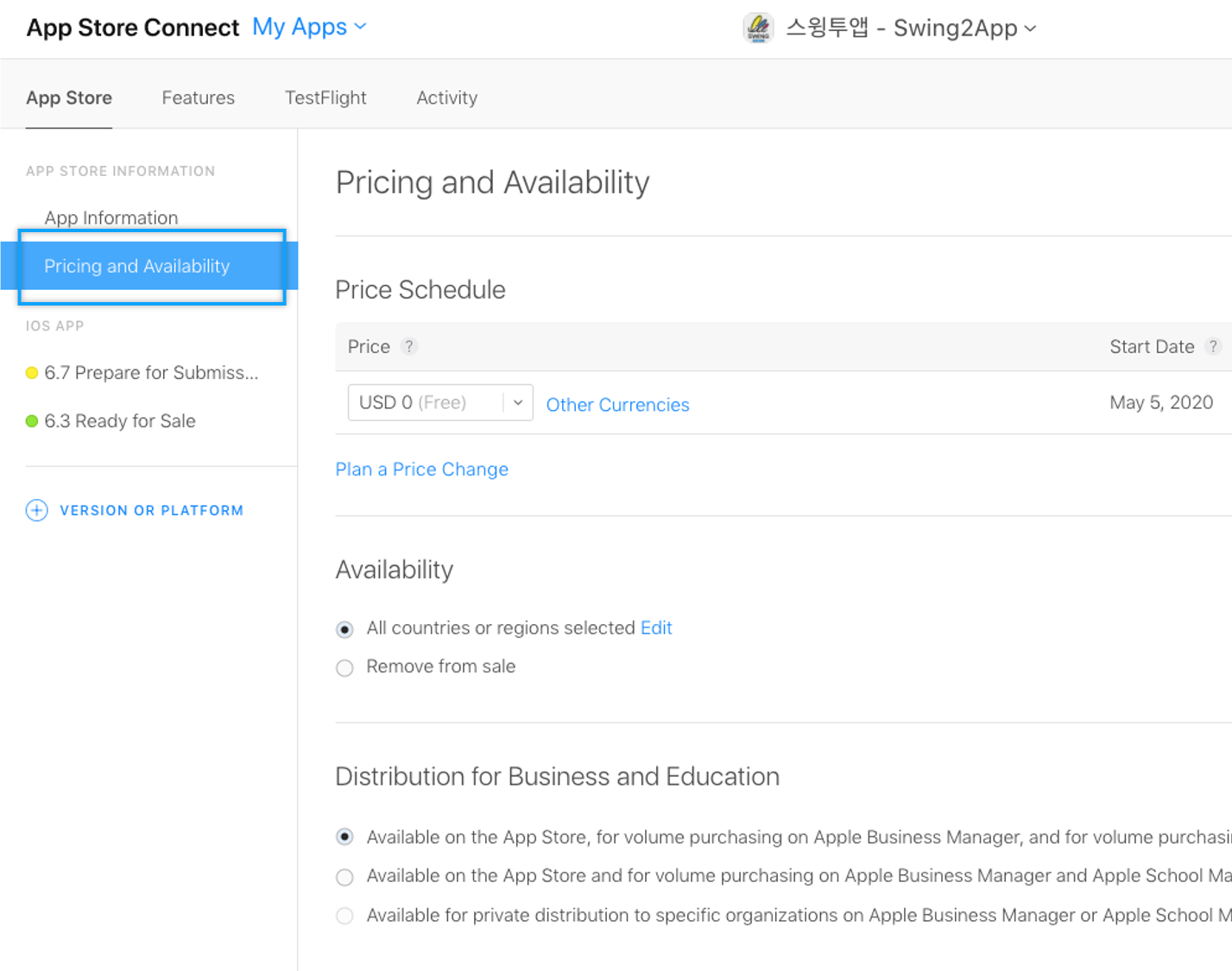Click the help icon next to Price
The height and width of the screenshot is (971, 1232).
pos(409,346)
